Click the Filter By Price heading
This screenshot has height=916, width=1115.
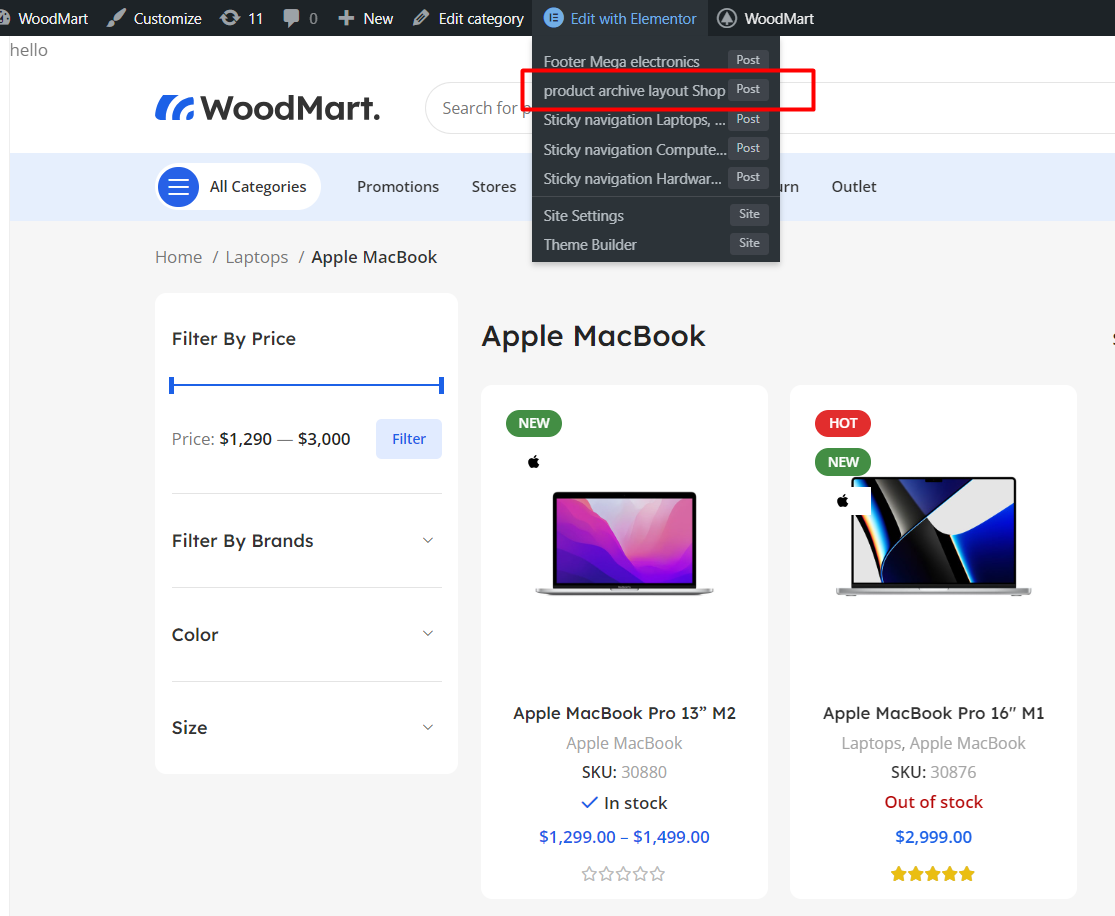pyautogui.click(x=234, y=339)
